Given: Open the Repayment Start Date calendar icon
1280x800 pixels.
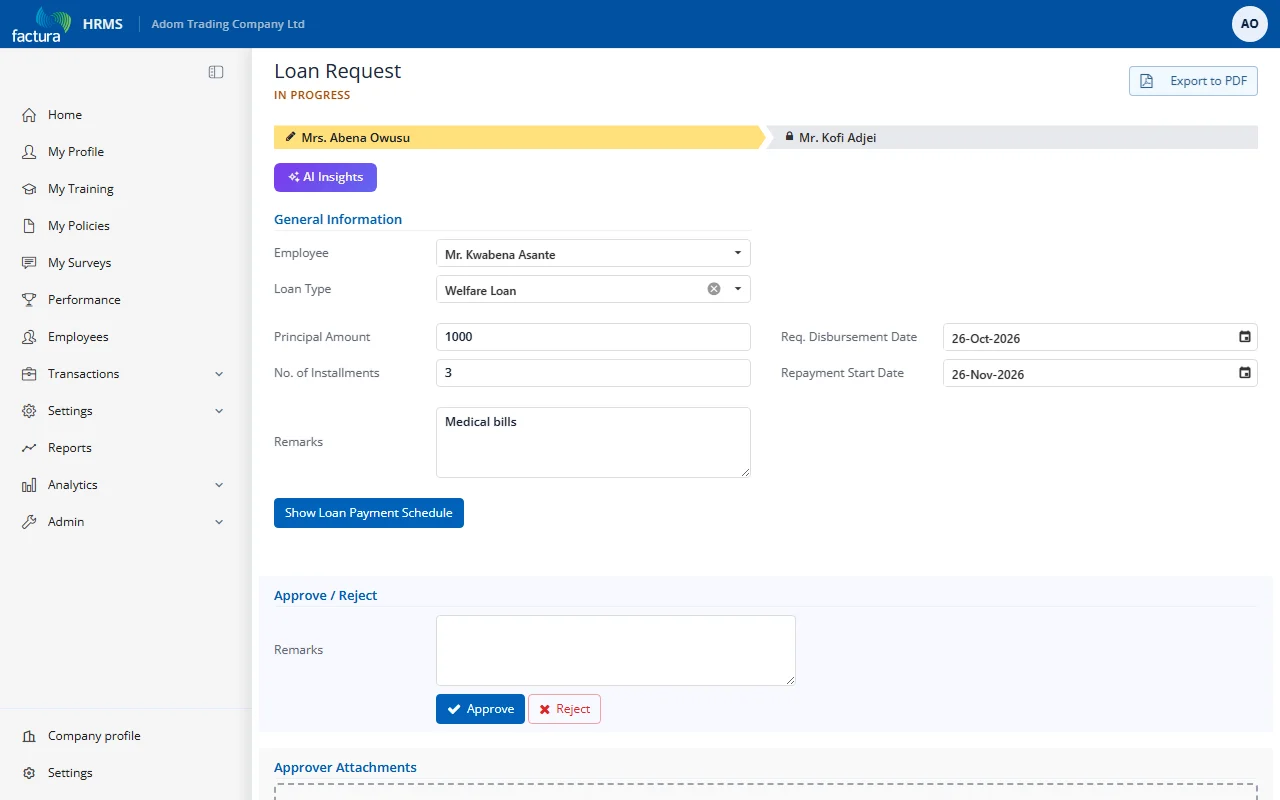Looking at the screenshot, I should [1245, 373].
